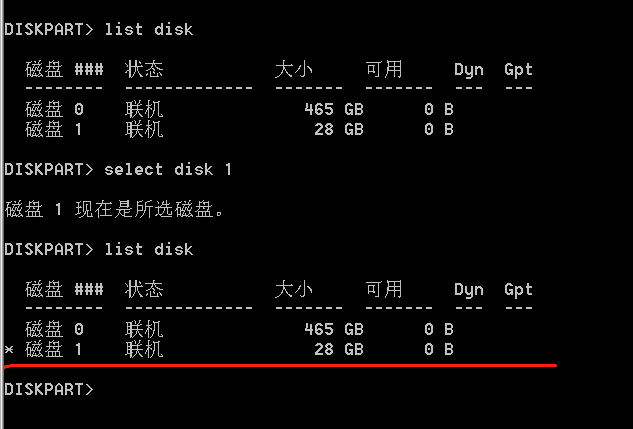633x429 pixels.
Task: Click the 465 GB size in the second table
Action: pos(334,329)
